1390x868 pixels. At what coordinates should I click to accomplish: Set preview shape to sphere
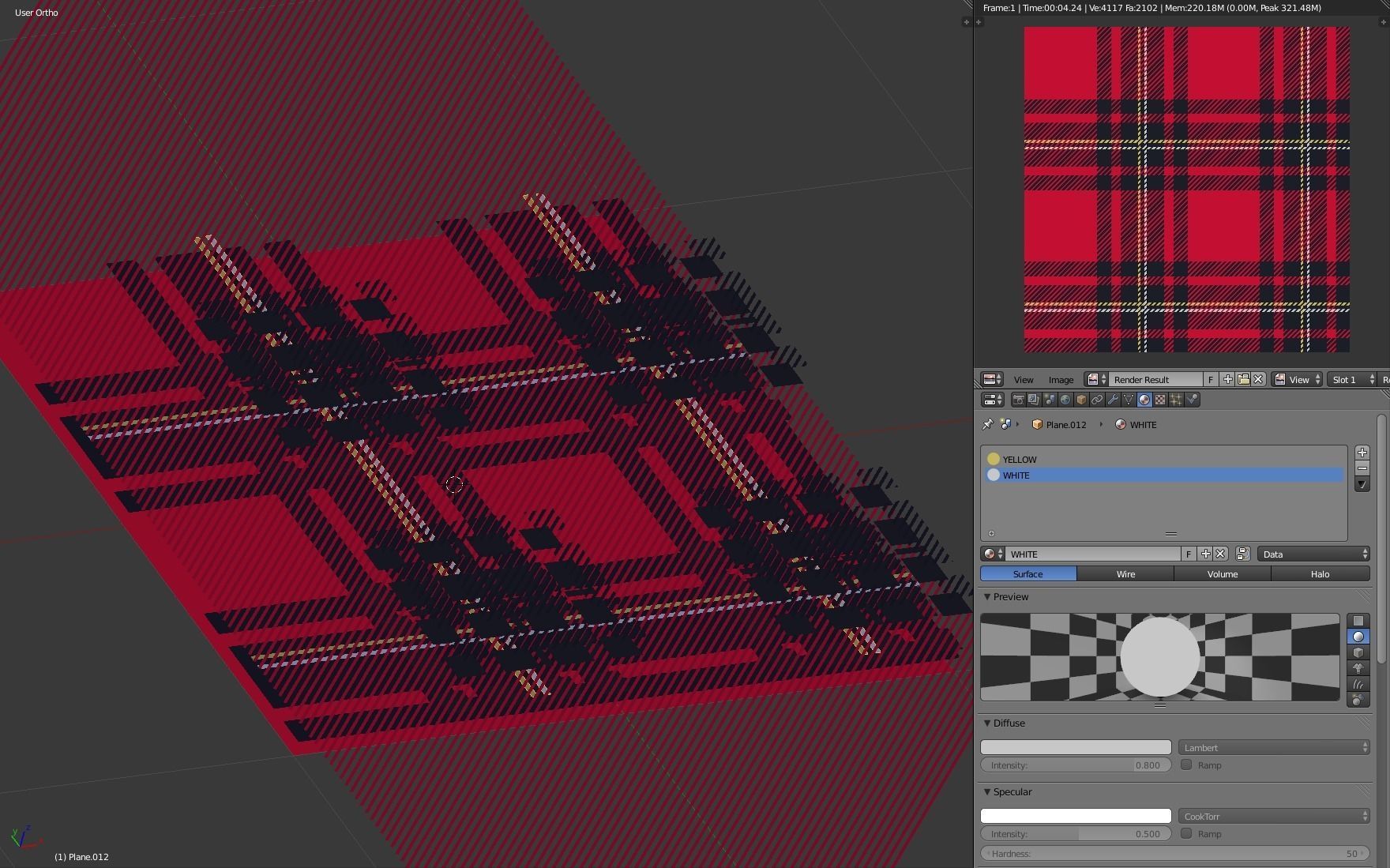click(x=1358, y=637)
